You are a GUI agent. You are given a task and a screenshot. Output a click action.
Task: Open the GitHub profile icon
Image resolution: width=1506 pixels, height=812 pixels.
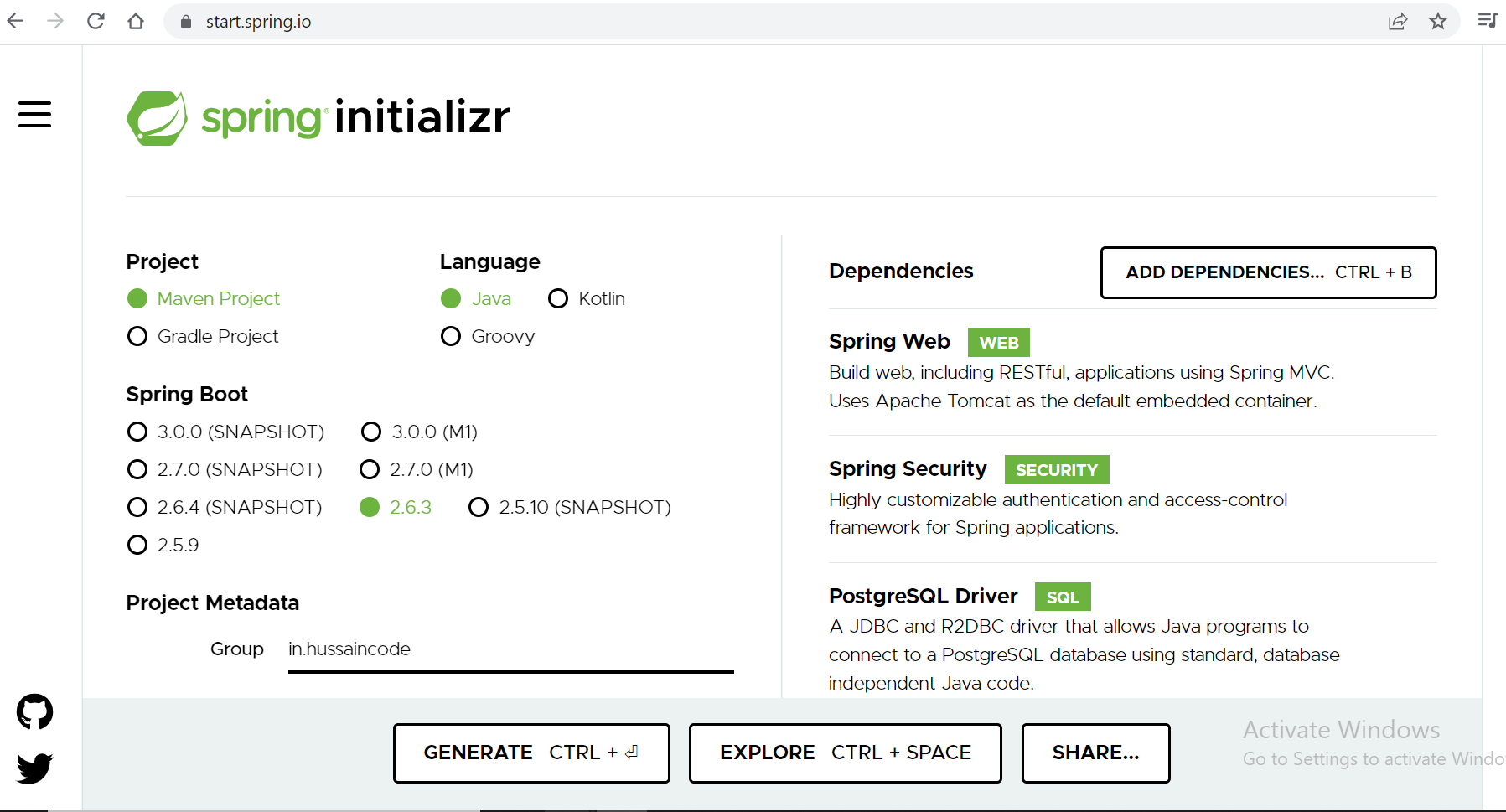tap(34, 712)
